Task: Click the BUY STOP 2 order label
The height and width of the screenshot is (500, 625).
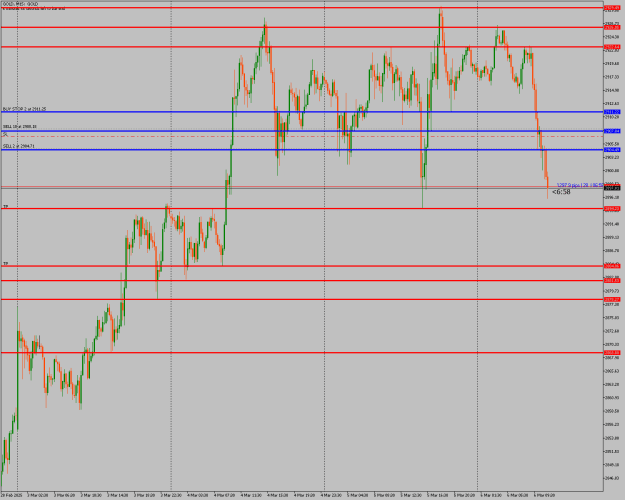Action: pos(24,109)
